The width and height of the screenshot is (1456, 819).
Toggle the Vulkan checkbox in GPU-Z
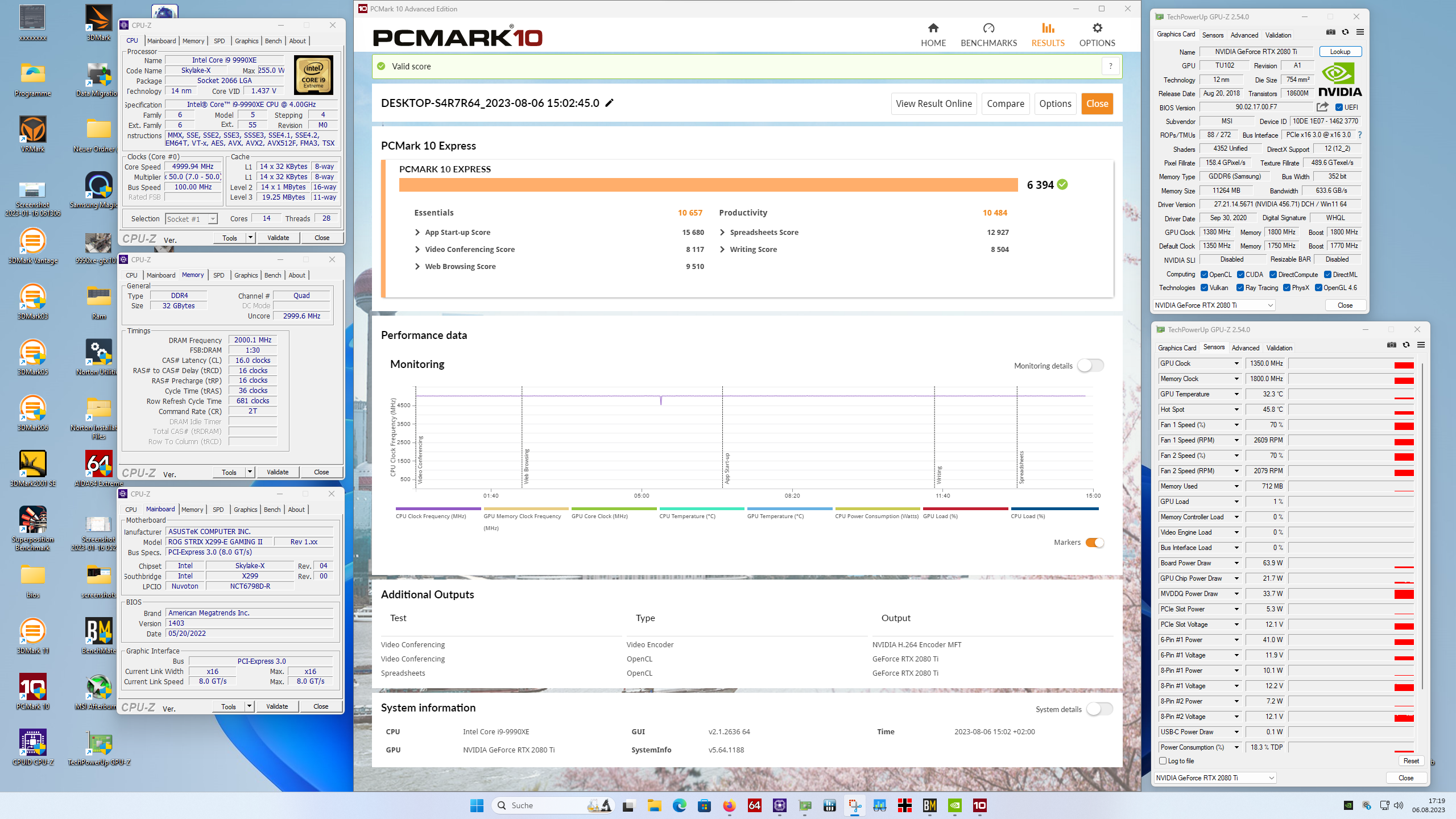click(x=1204, y=288)
